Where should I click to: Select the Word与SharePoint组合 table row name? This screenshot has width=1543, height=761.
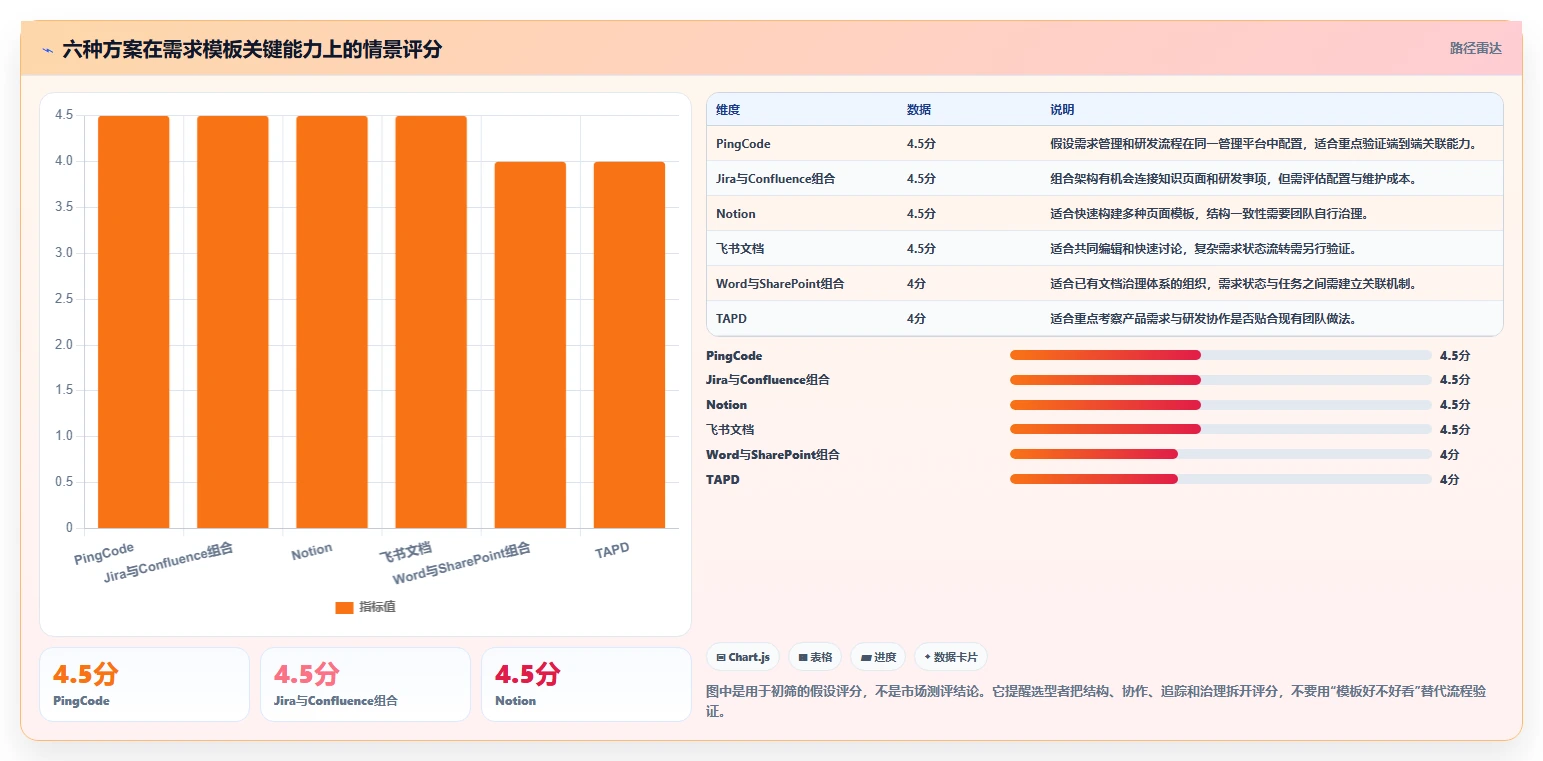click(780, 284)
